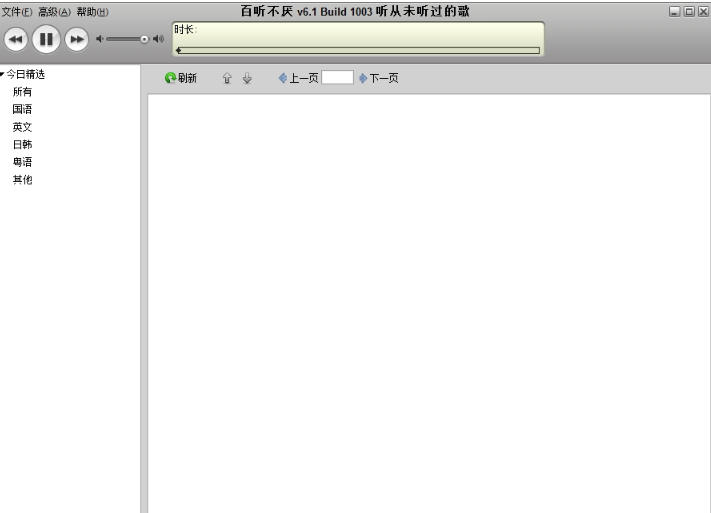711x513 pixels.
Task: Select 英文 category in sidebar
Action: coord(22,127)
